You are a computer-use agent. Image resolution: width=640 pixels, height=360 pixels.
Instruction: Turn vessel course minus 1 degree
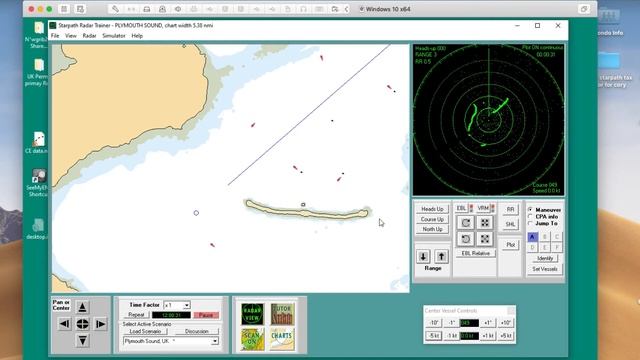click(451, 323)
